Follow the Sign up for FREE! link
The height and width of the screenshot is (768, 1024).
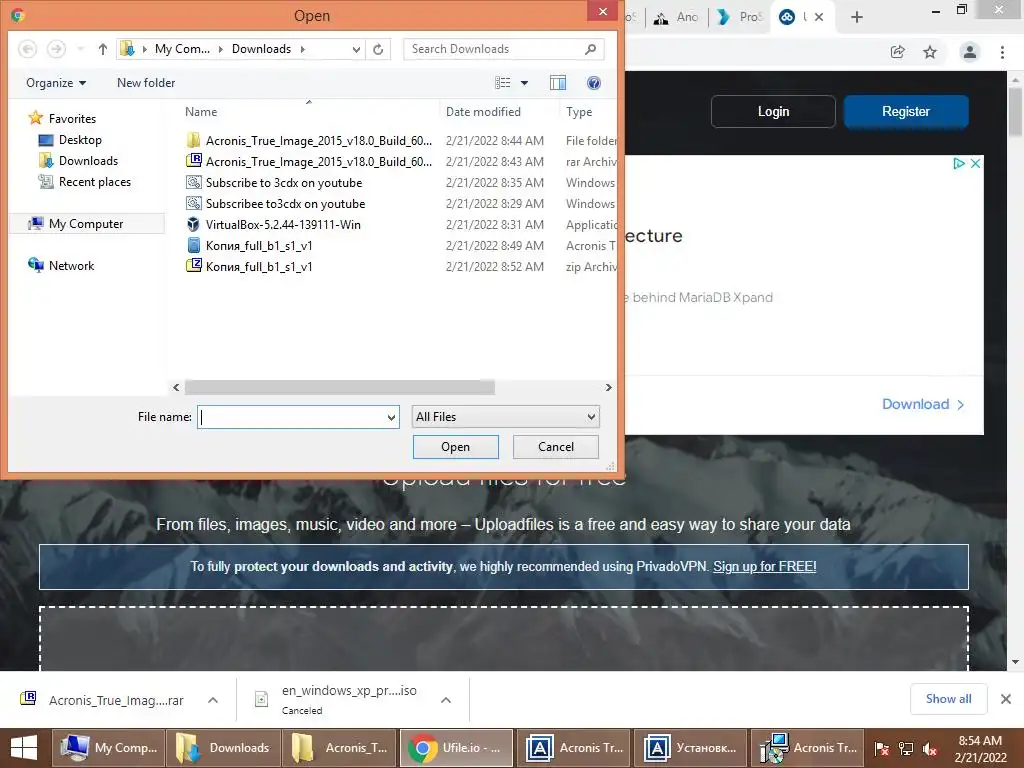click(x=765, y=566)
